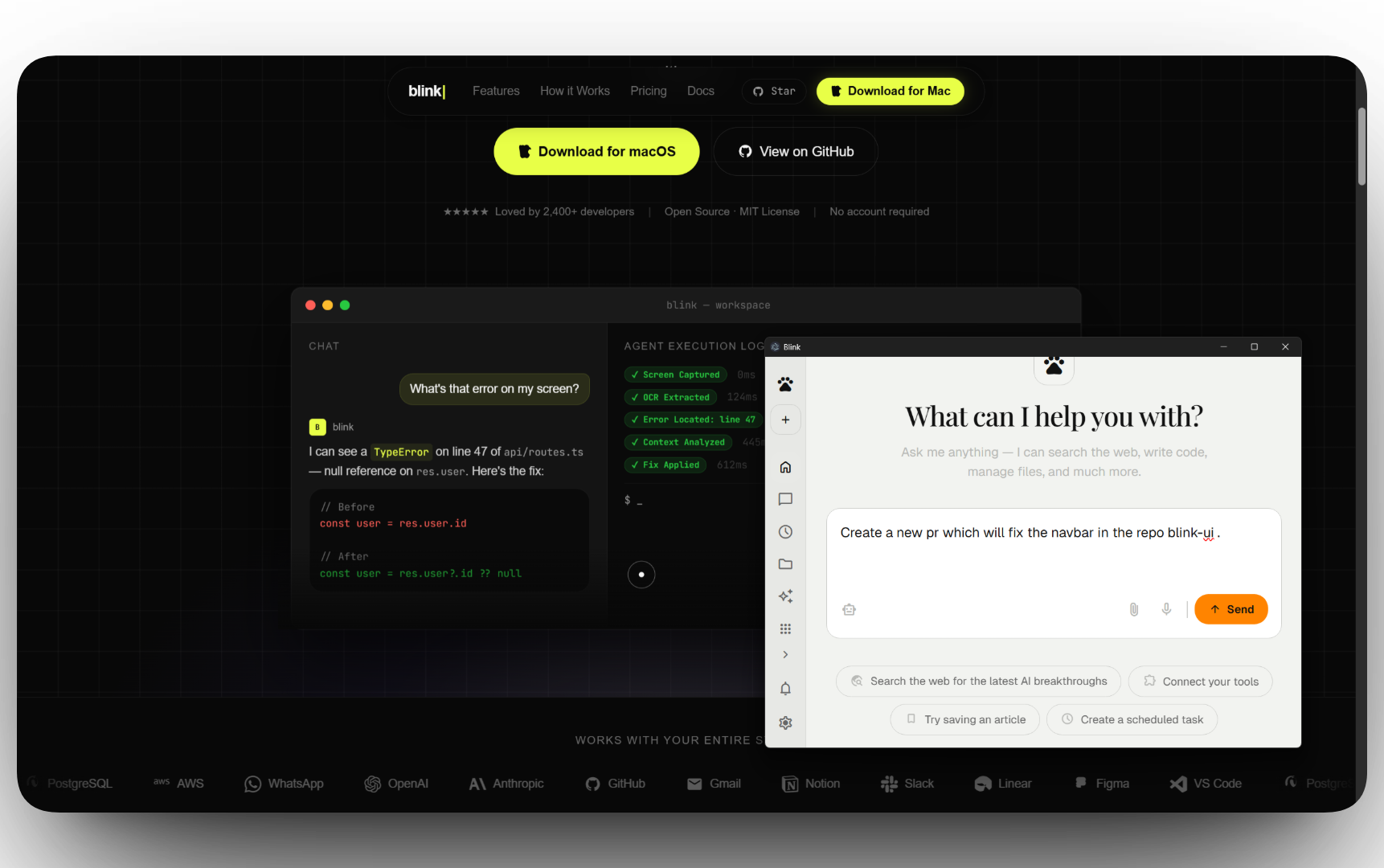Click the robot agent icon in prompt box
Screen dimensions: 1384x868
(x=849, y=609)
